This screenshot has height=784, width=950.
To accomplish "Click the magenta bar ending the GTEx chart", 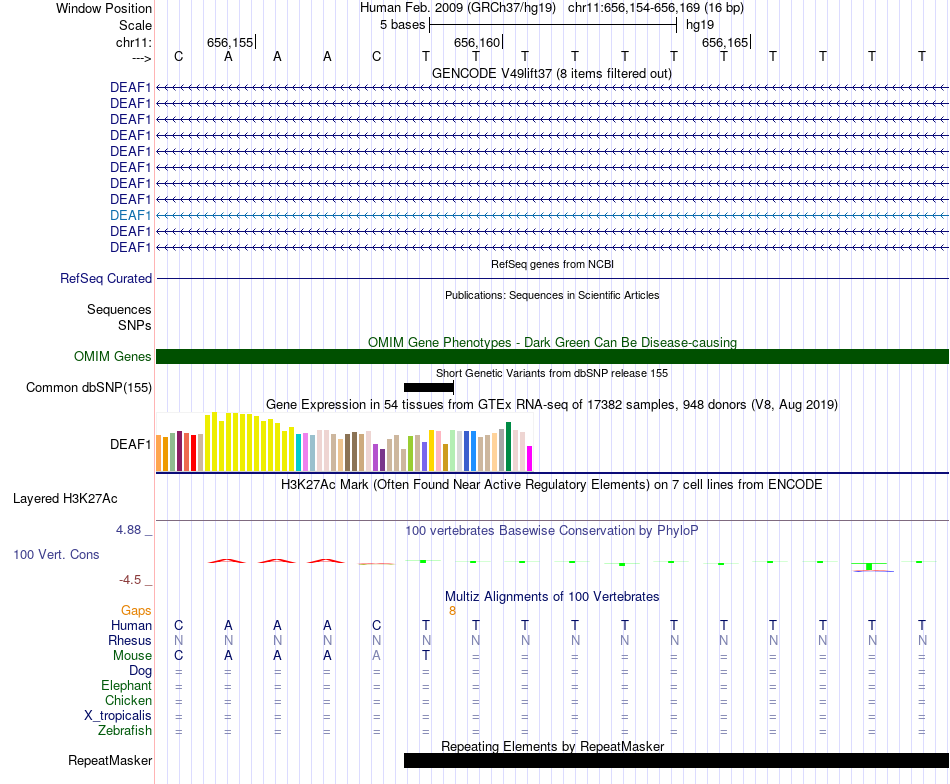I will [x=530, y=459].
